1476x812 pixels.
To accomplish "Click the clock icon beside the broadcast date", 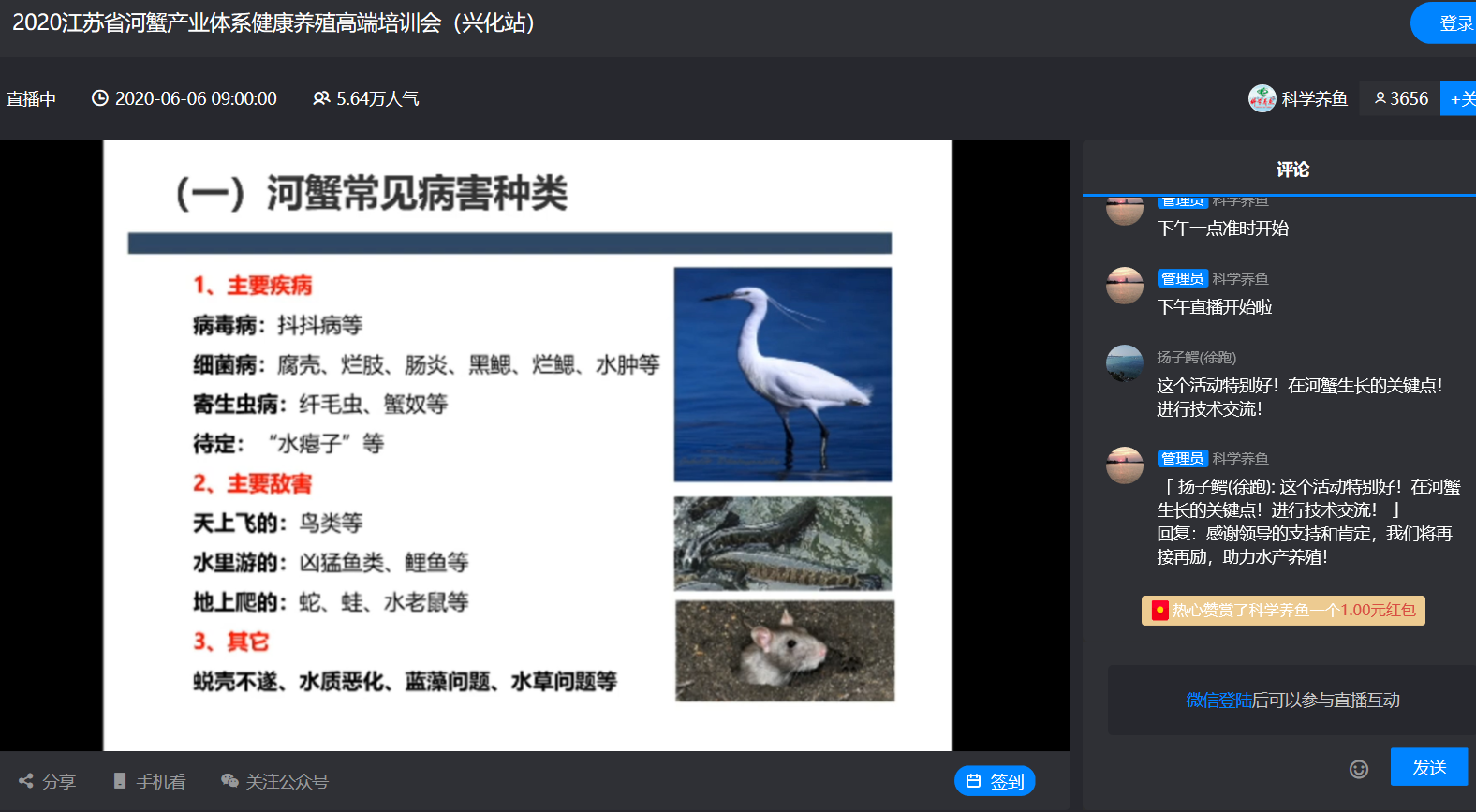I will click(x=100, y=98).
